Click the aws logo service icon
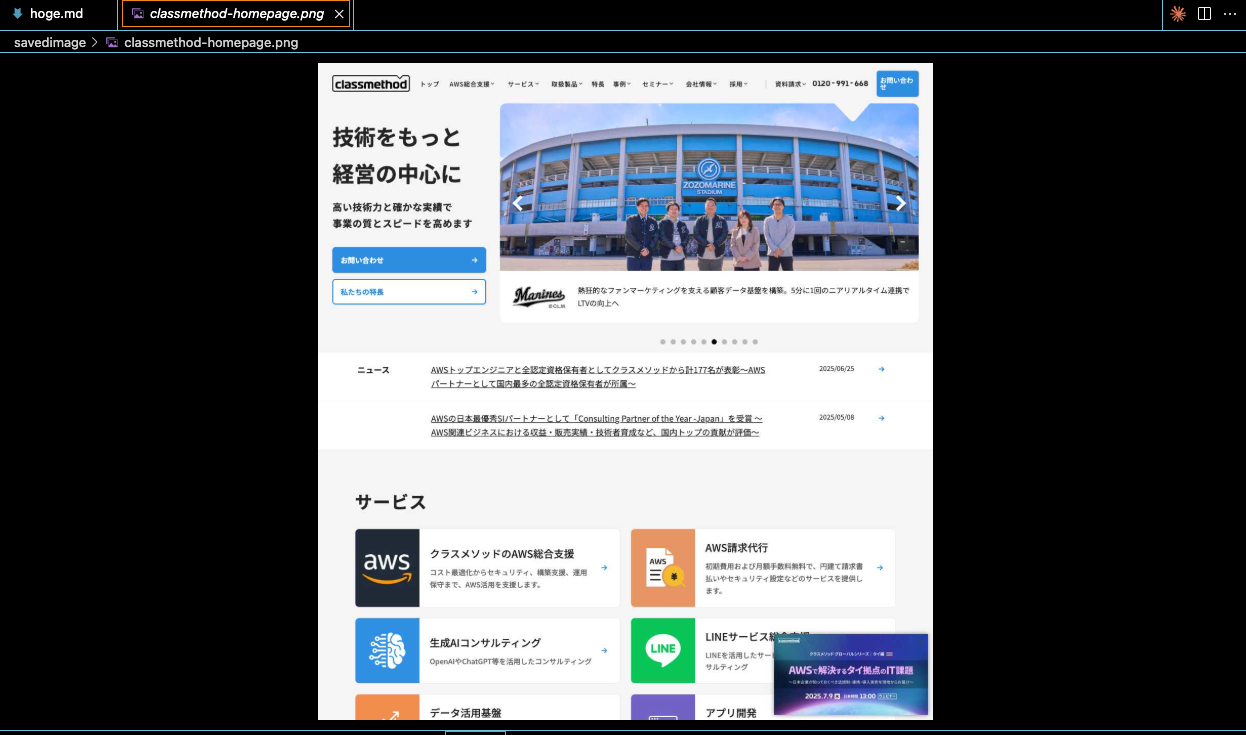This screenshot has width=1246, height=735. click(x=387, y=568)
